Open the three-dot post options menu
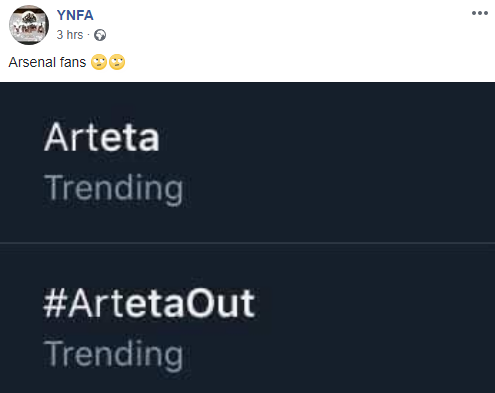This screenshot has height=393, width=495. (480, 13)
